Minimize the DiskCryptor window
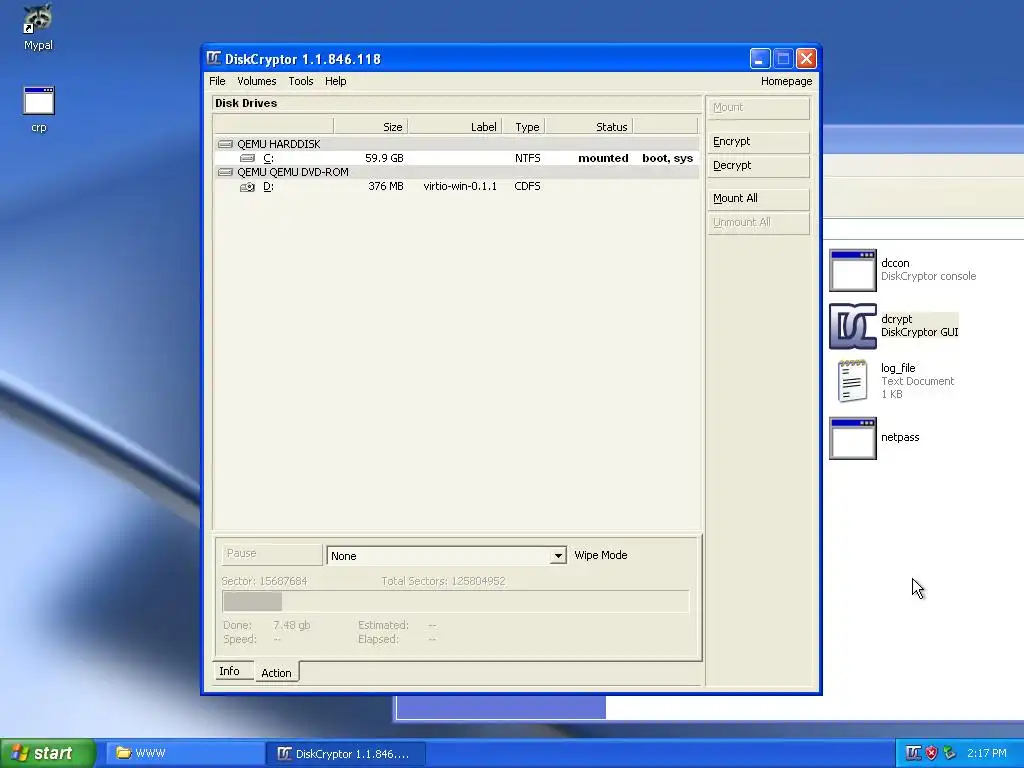The width and height of the screenshot is (1024, 768). [760, 59]
